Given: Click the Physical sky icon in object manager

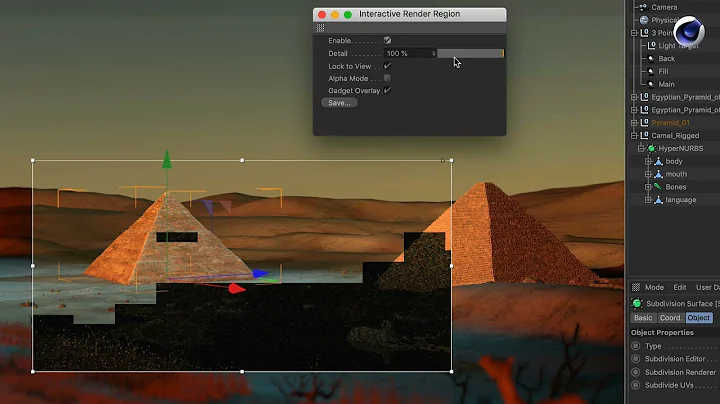Looking at the screenshot, I should (644, 20).
